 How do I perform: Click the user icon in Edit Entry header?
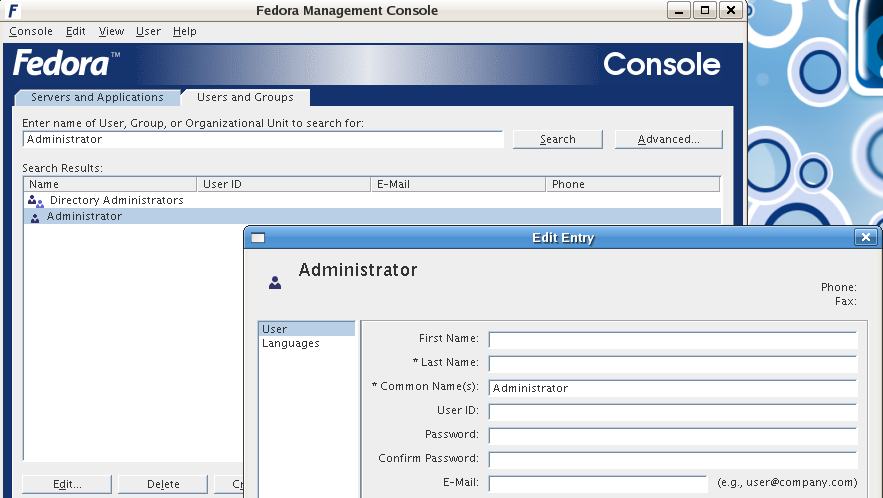pos(275,282)
